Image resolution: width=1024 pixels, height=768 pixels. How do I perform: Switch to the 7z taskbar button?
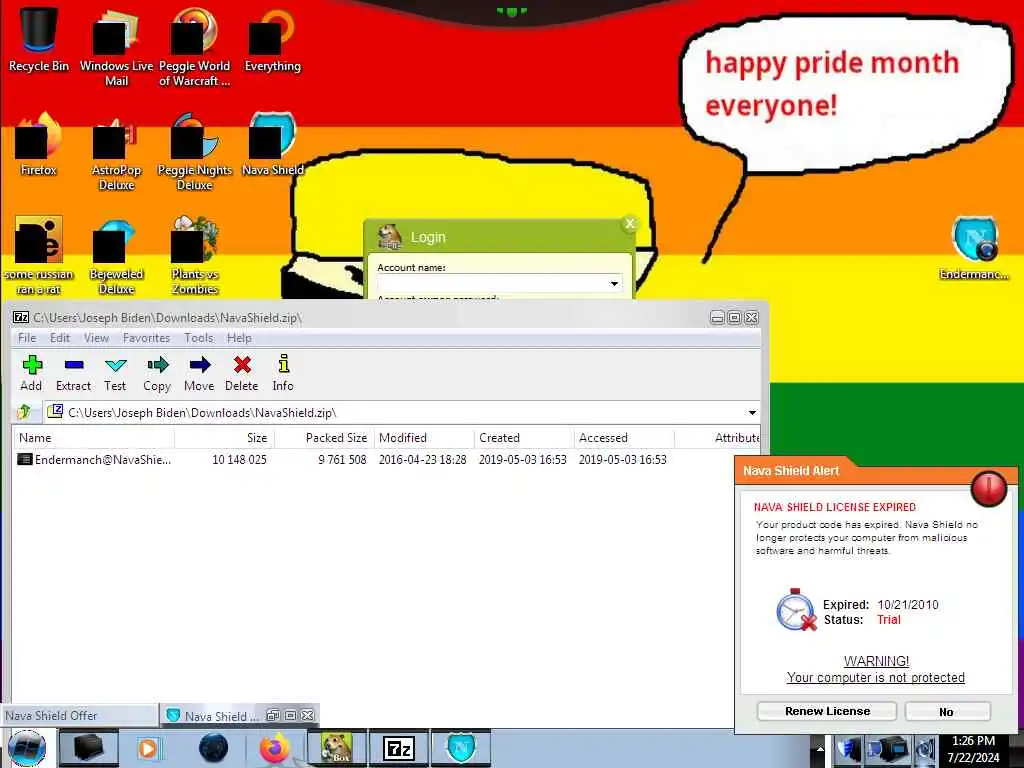(x=399, y=748)
